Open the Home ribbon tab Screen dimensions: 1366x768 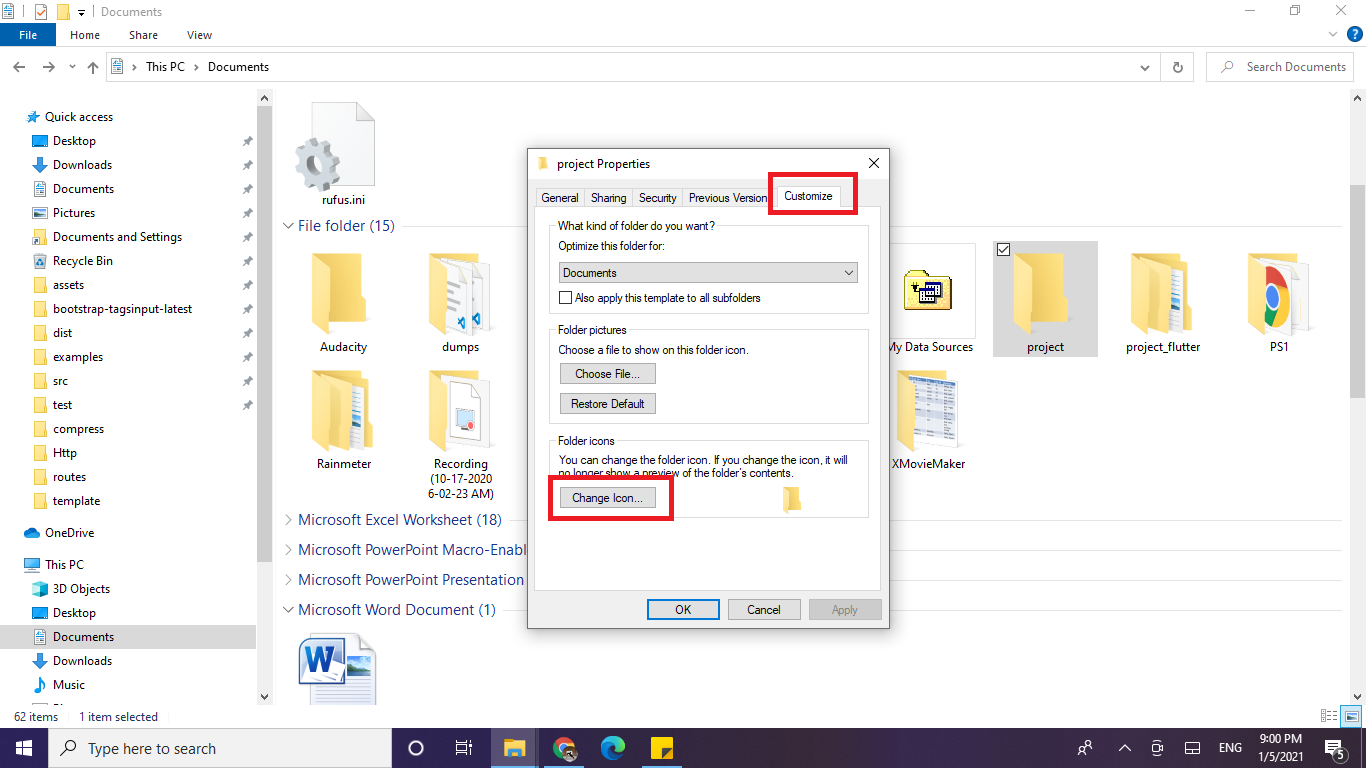click(85, 35)
